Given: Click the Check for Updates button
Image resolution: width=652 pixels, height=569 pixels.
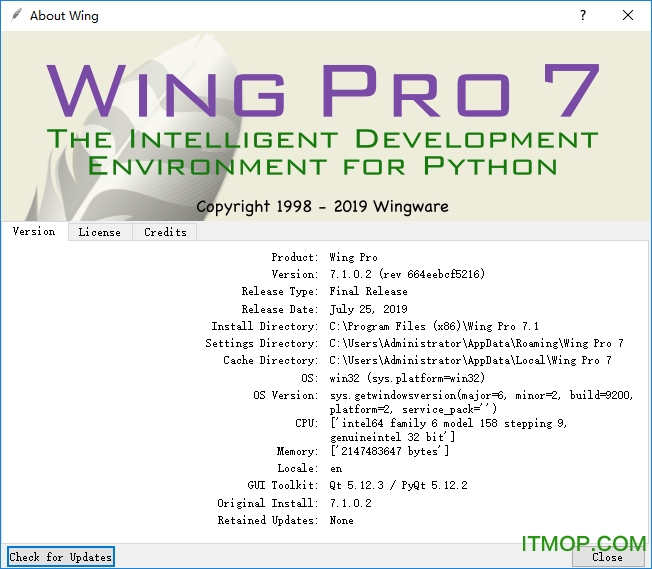Looking at the screenshot, I should coord(61,557).
